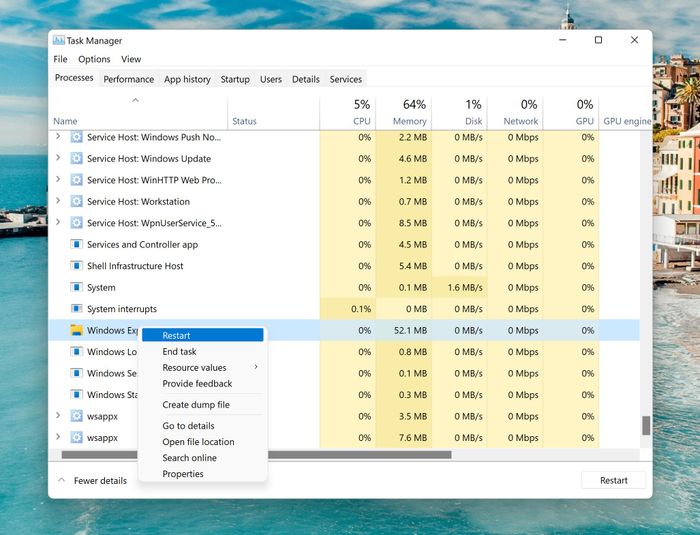Viewport: 700px width, 535px height.
Task: Switch to the App history tab
Action: (188, 79)
